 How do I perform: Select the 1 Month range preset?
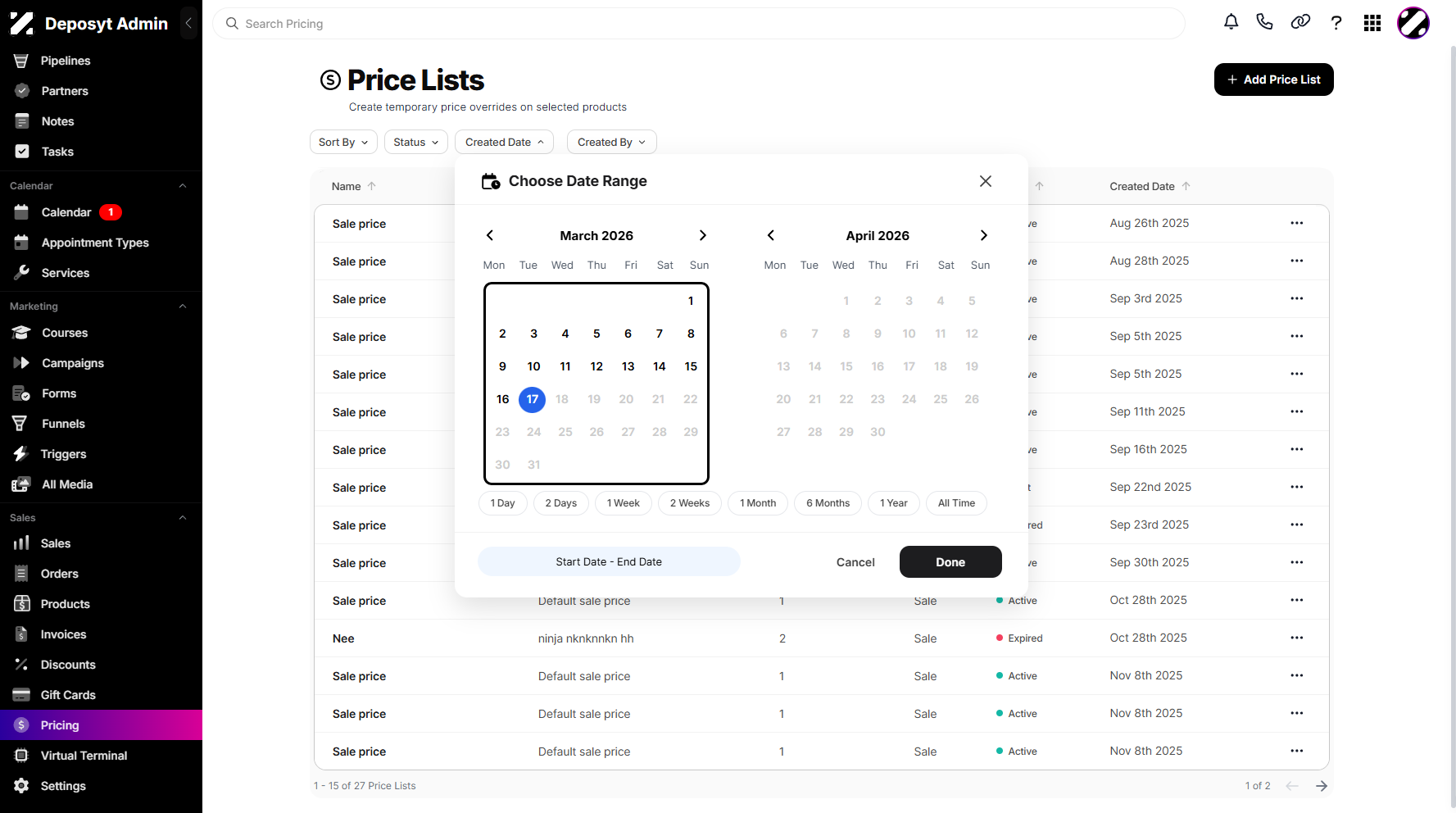click(758, 503)
